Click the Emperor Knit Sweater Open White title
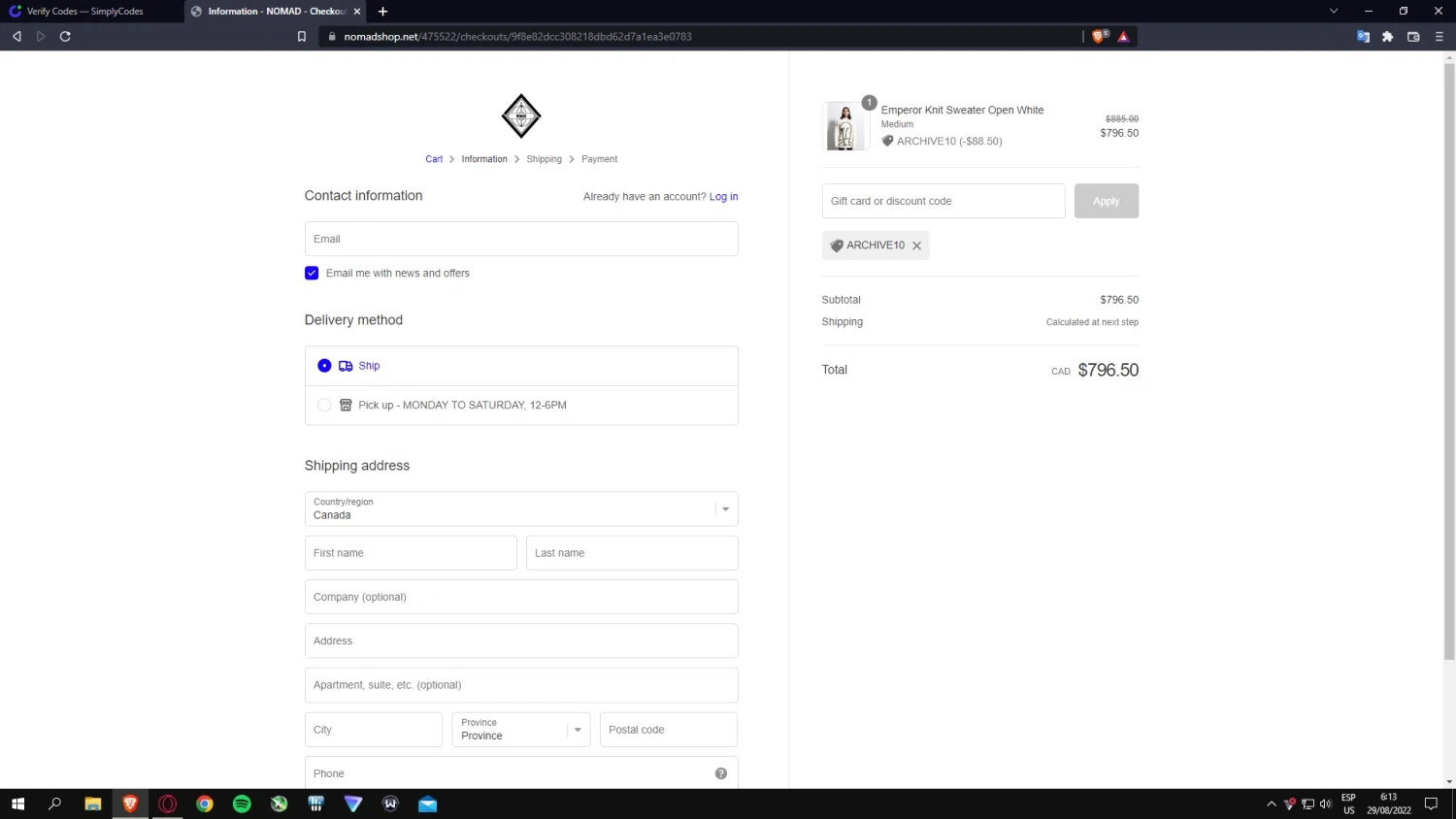Image resolution: width=1456 pixels, height=819 pixels. click(963, 111)
